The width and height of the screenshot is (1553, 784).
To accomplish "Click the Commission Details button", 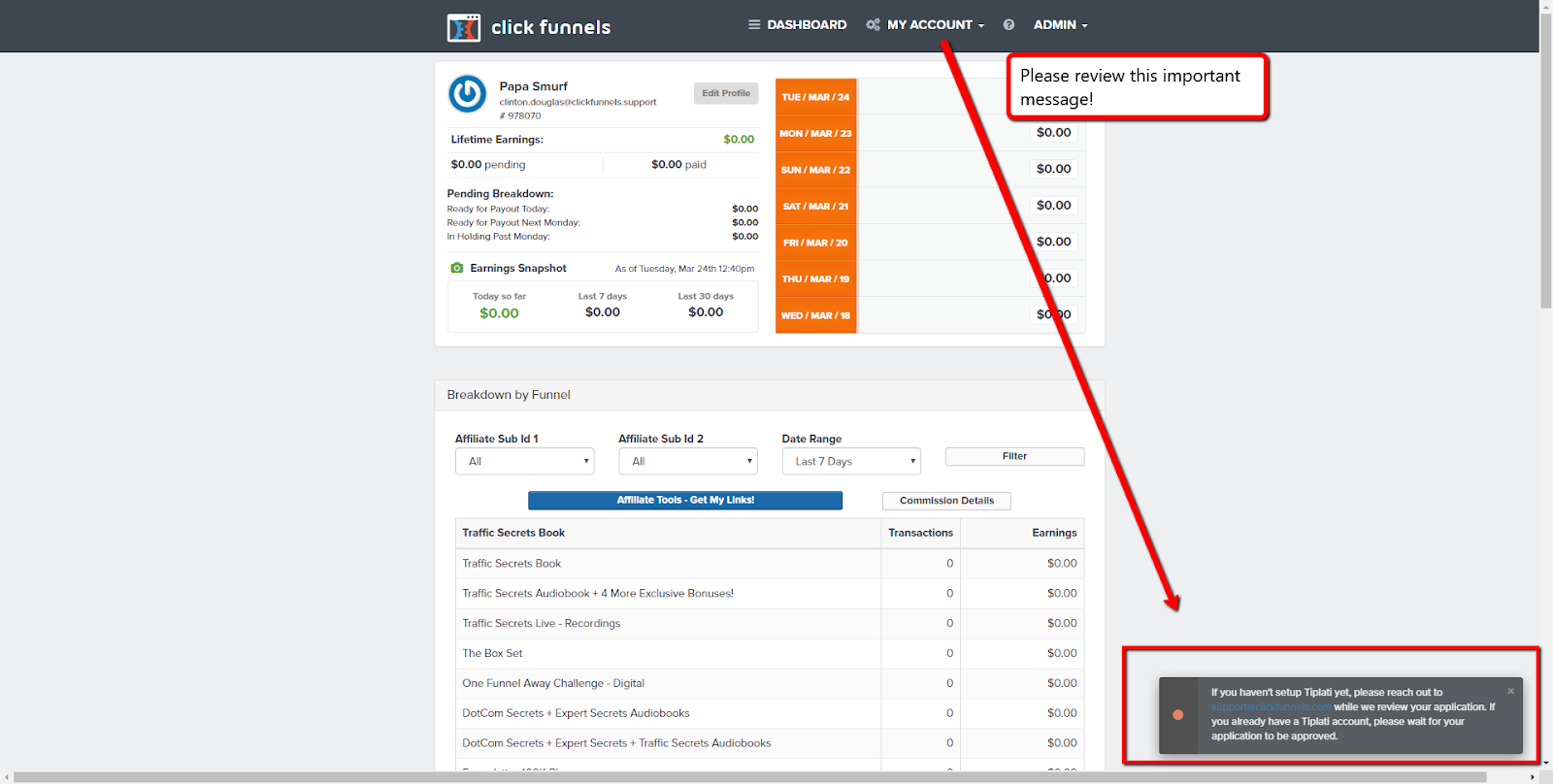I will click(946, 501).
